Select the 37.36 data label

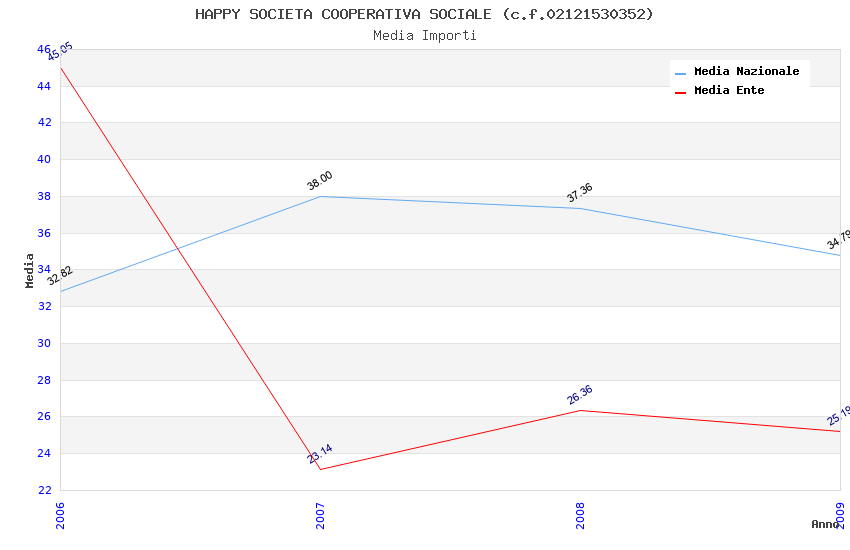pyautogui.click(x=580, y=193)
